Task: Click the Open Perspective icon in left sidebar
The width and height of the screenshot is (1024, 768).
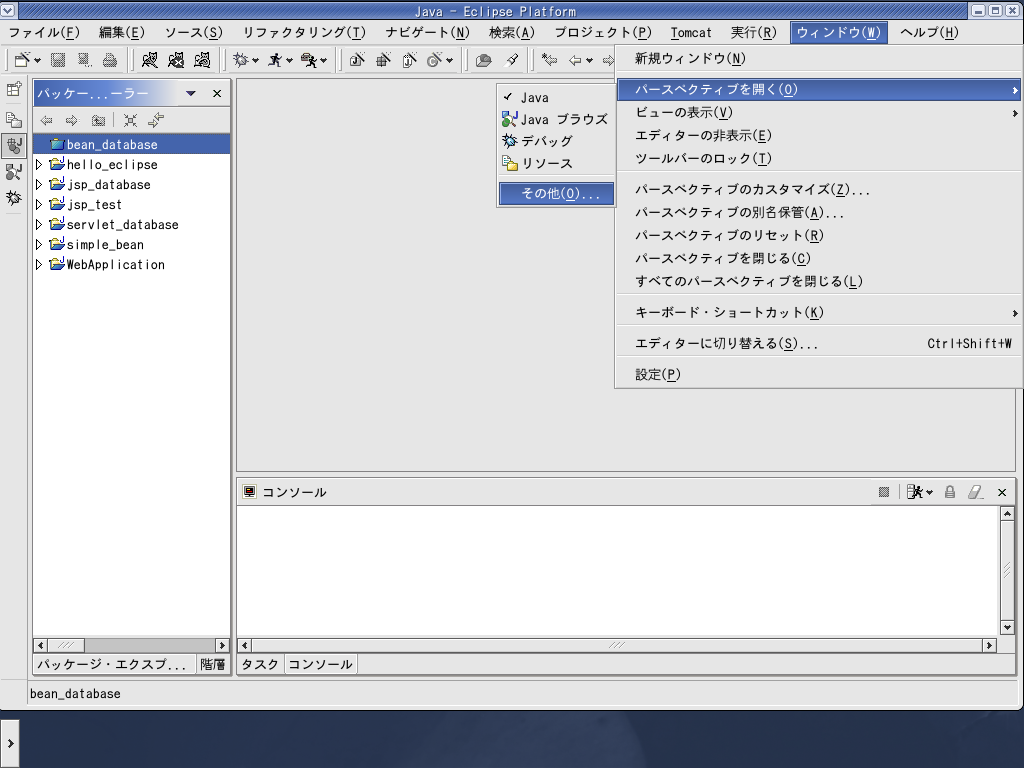Action: point(14,89)
